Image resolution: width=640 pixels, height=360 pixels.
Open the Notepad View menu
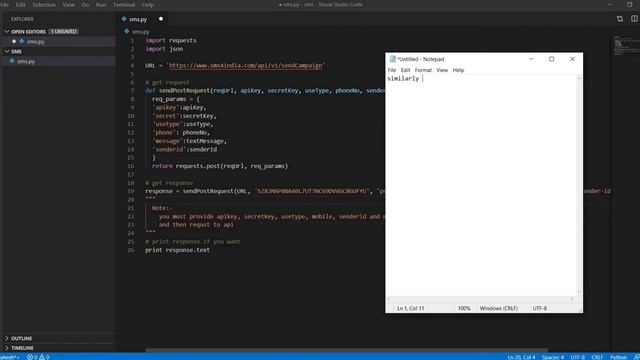[442, 70]
